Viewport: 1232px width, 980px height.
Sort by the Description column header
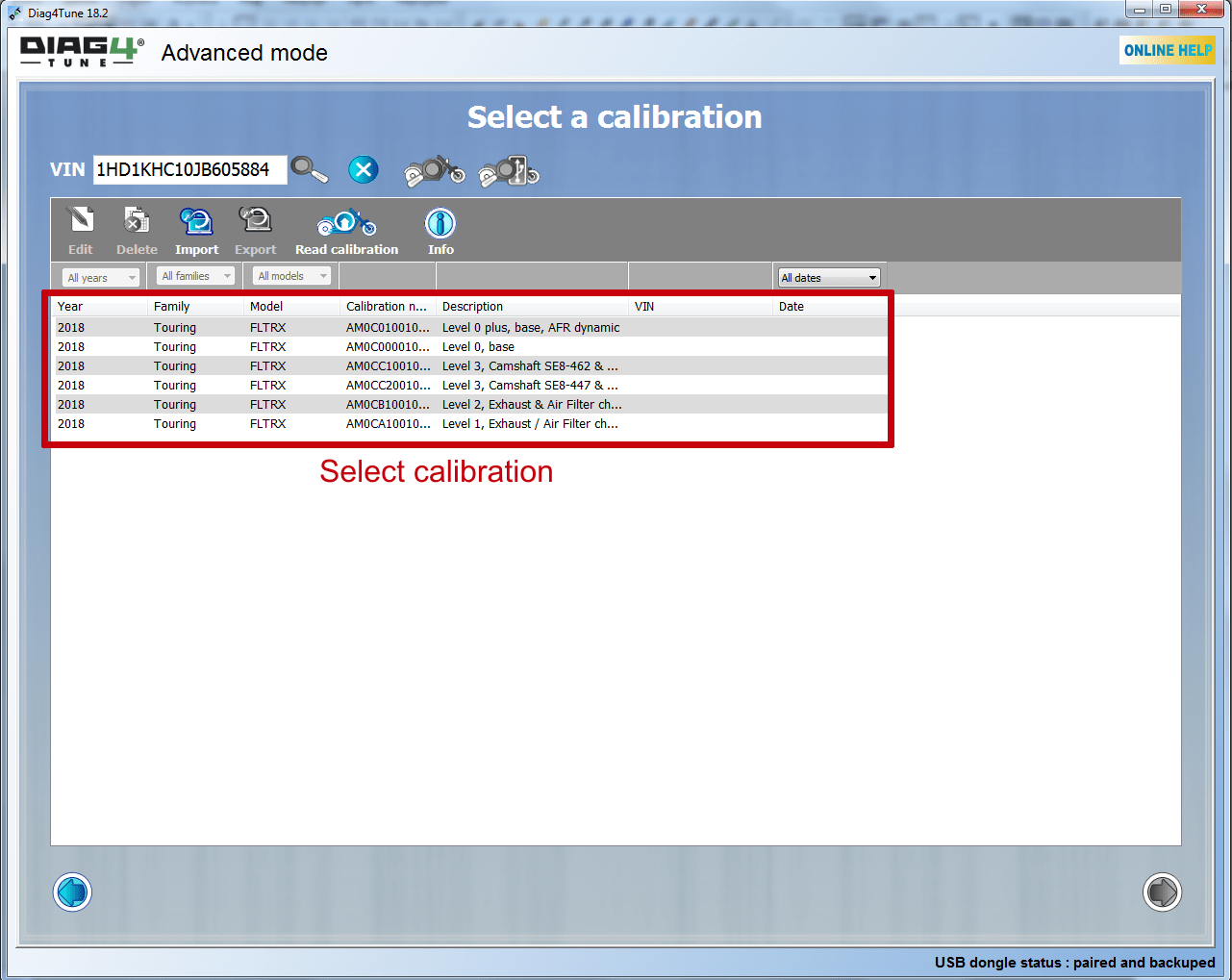[x=534, y=307]
